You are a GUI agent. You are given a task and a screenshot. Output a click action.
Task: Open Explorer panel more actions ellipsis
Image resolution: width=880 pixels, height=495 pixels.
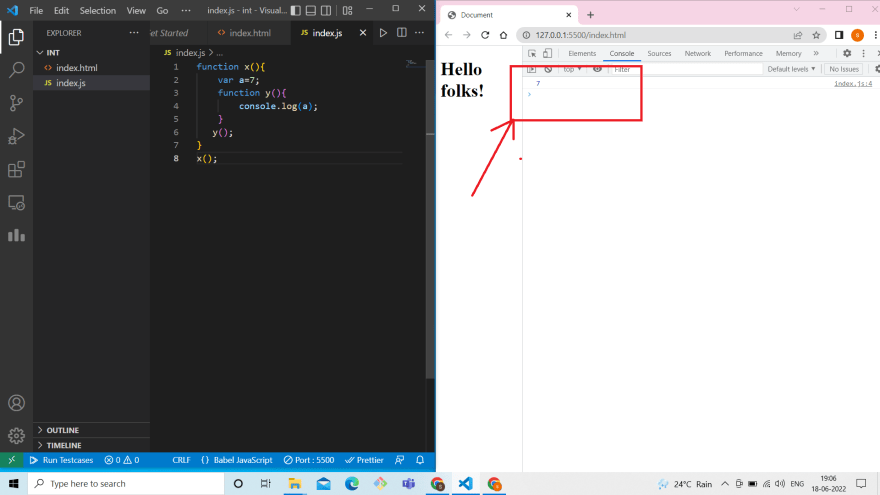click(134, 33)
